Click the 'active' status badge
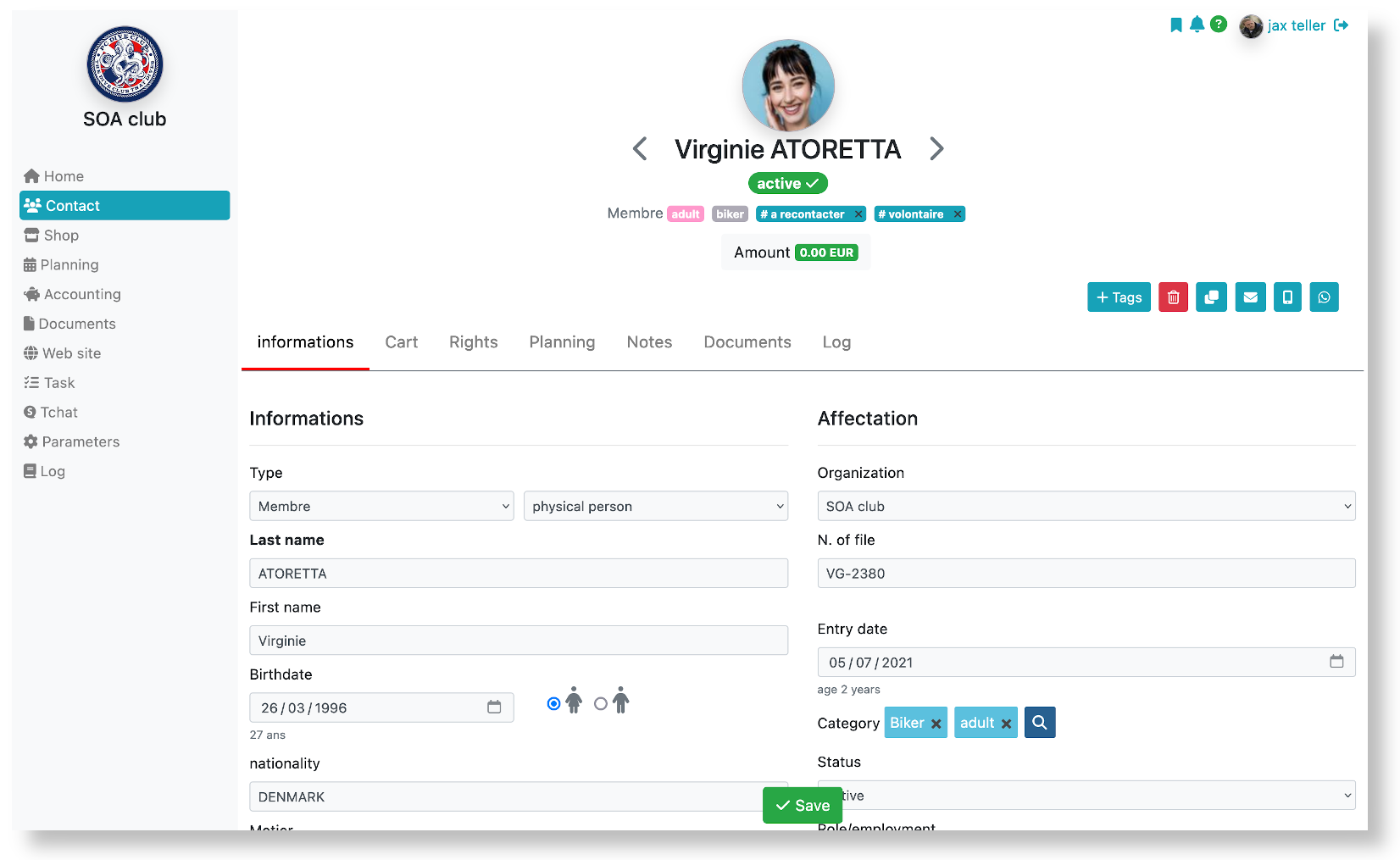 [x=787, y=183]
